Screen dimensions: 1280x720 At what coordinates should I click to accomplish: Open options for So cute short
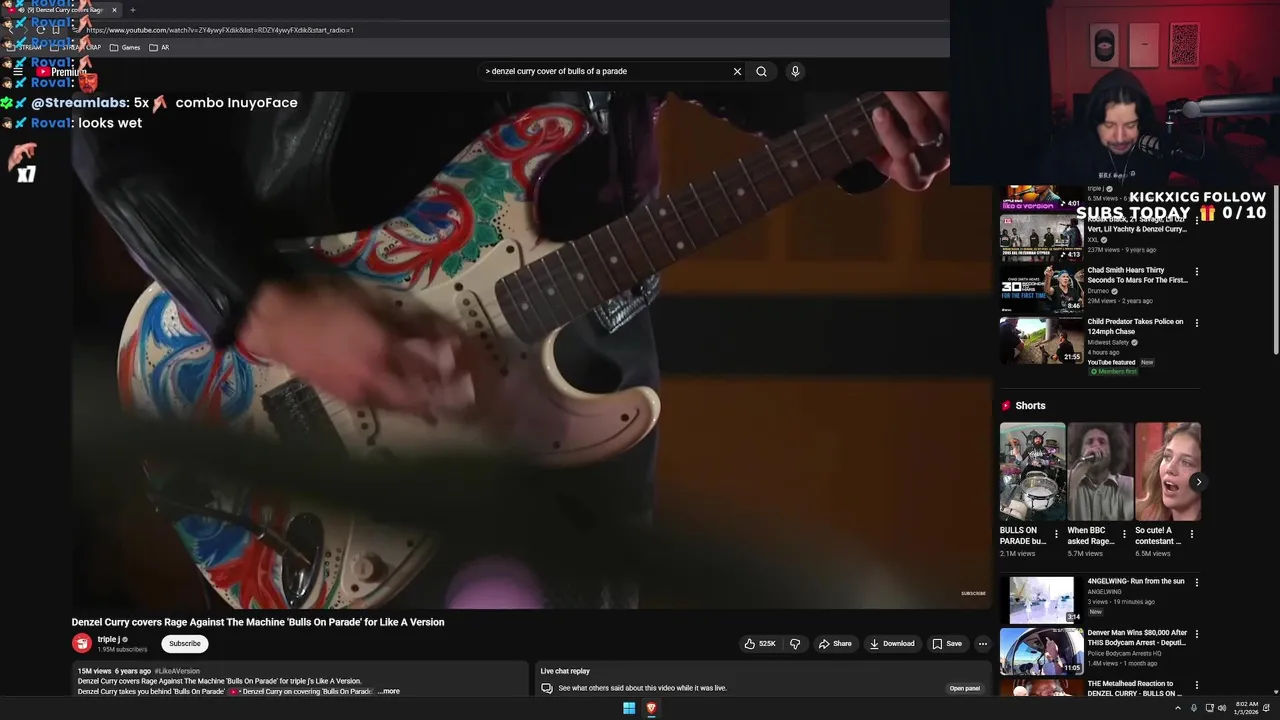(1191, 534)
